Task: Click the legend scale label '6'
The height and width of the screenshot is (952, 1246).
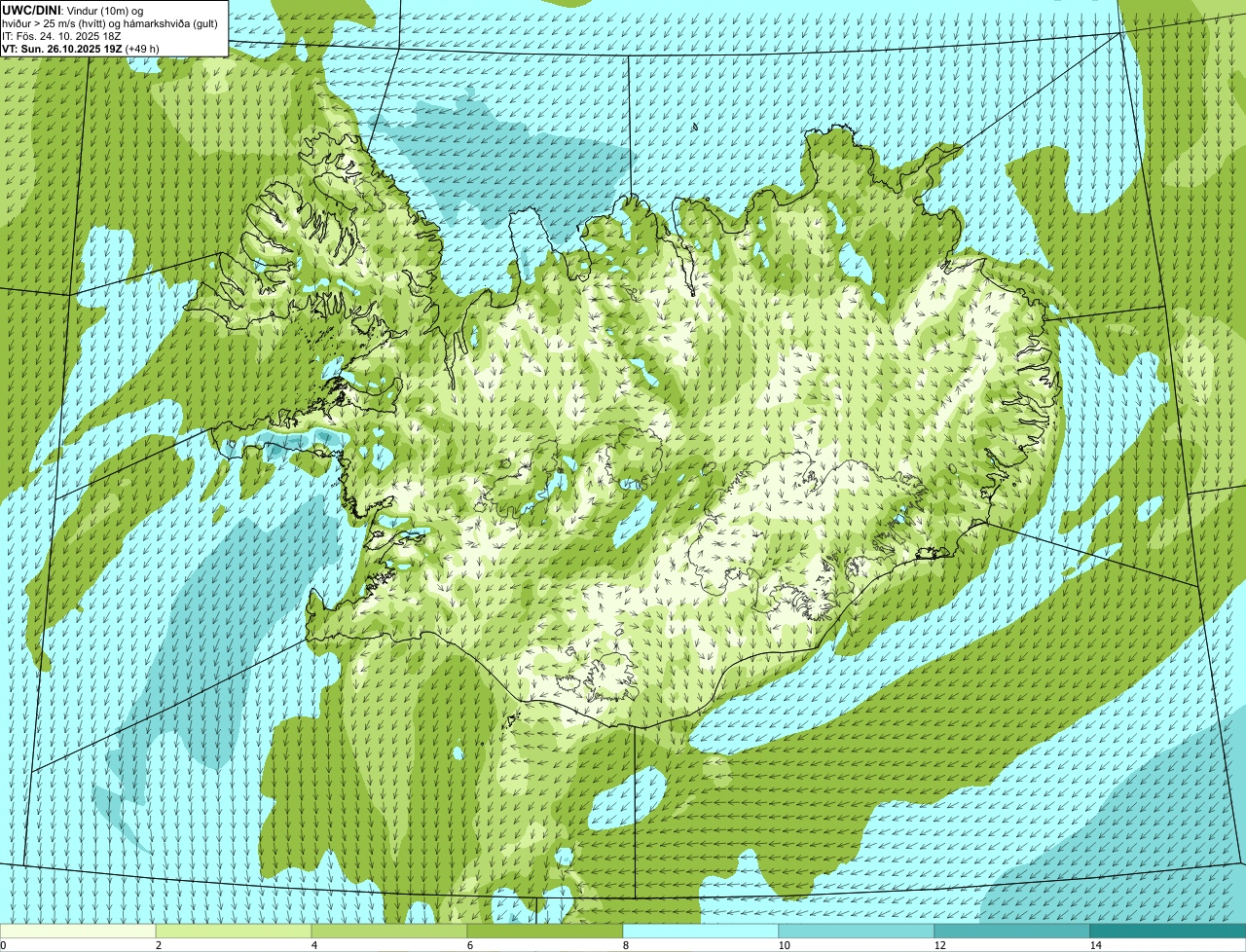Action: tap(469, 945)
